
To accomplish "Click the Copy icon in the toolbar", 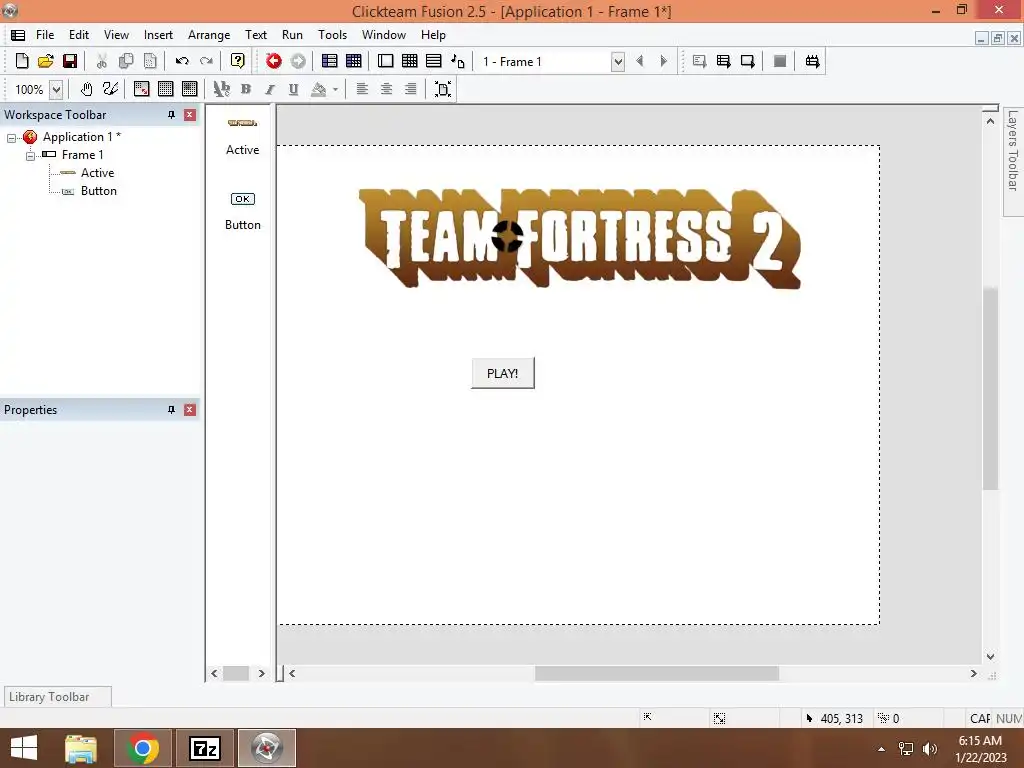I will [126, 61].
